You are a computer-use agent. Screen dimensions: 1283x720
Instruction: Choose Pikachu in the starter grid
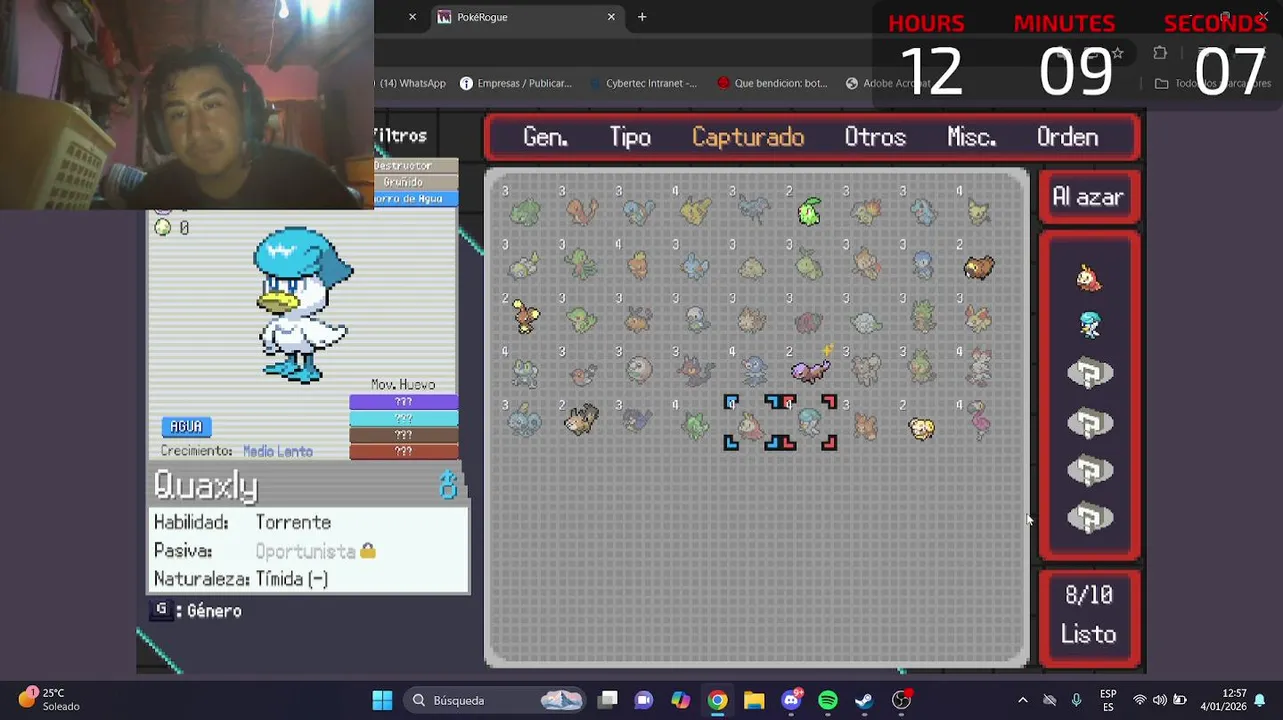coord(696,211)
